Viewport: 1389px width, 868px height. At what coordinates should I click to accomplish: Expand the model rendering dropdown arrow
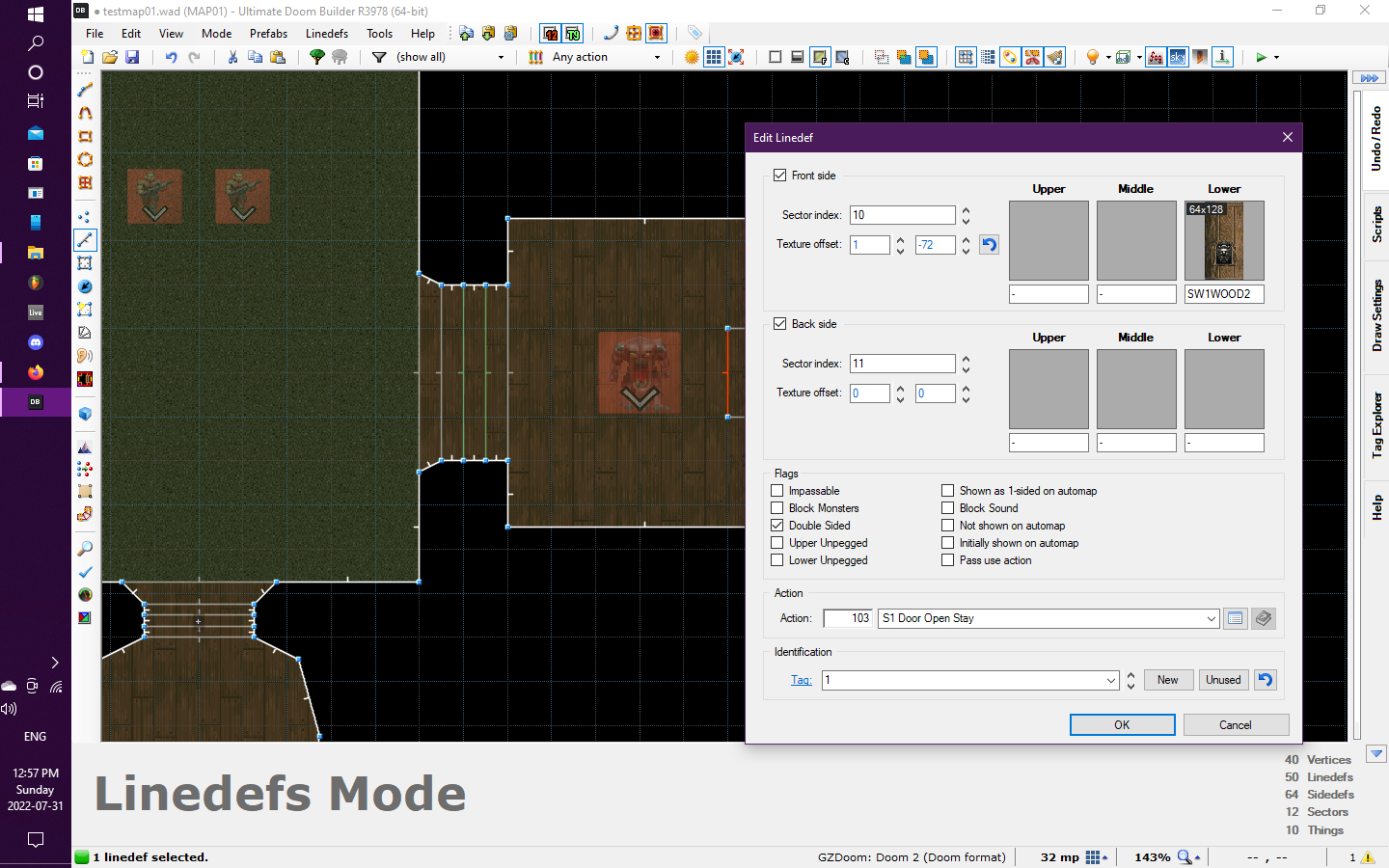coord(1139,58)
